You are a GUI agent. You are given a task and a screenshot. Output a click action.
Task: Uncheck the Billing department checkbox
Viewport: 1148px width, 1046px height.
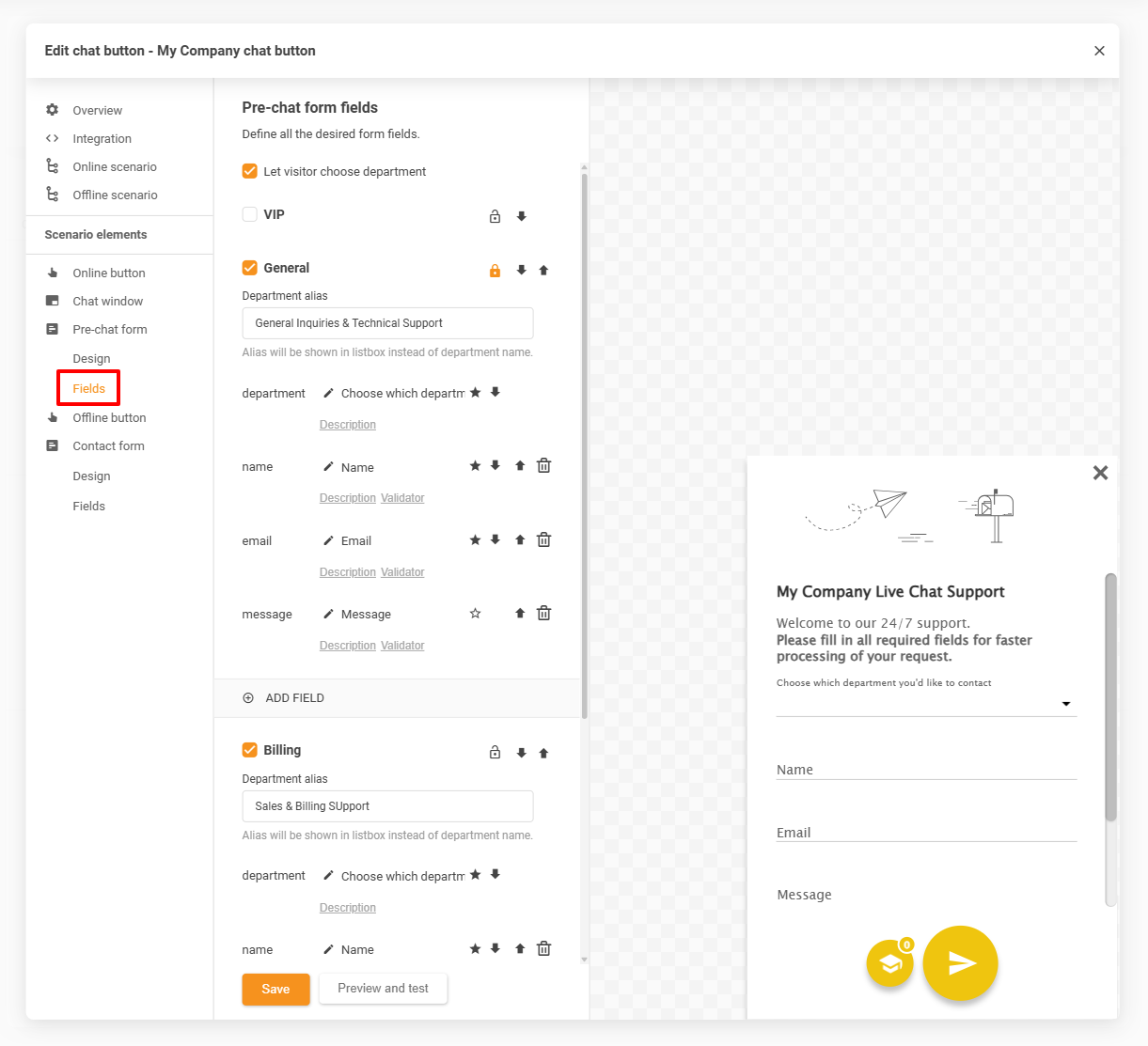pyautogui.click(x=250, y=750)
